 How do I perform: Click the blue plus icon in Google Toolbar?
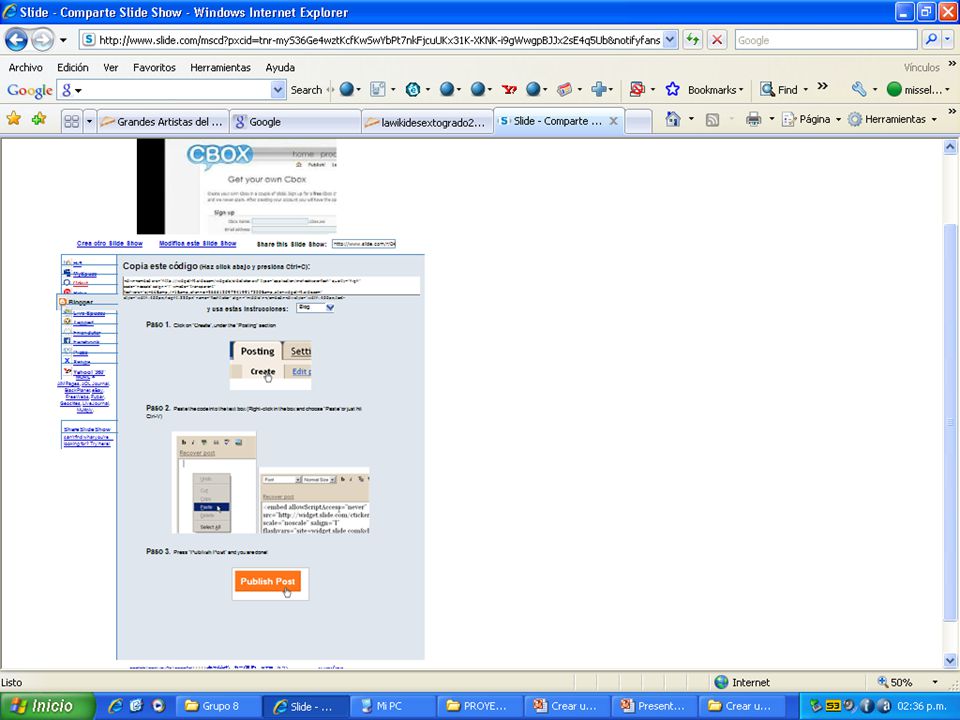[598, 89]
